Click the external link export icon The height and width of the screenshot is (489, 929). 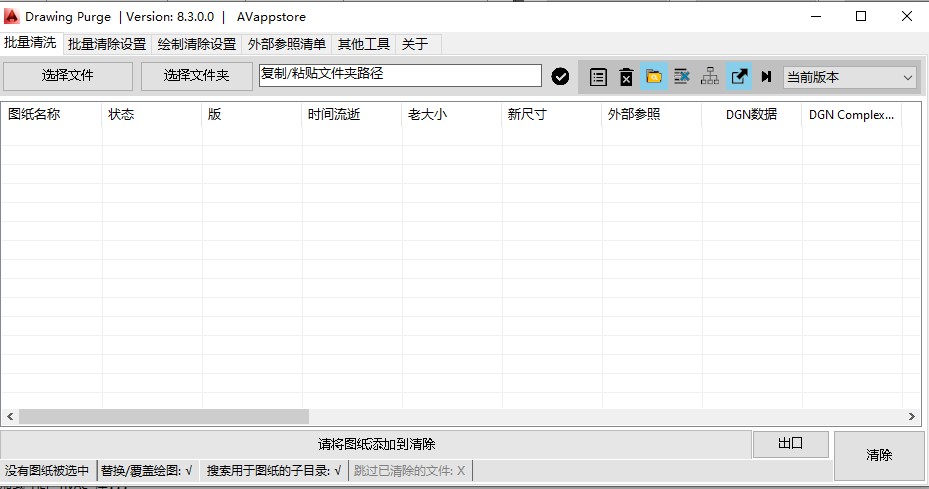pos(739,77)
